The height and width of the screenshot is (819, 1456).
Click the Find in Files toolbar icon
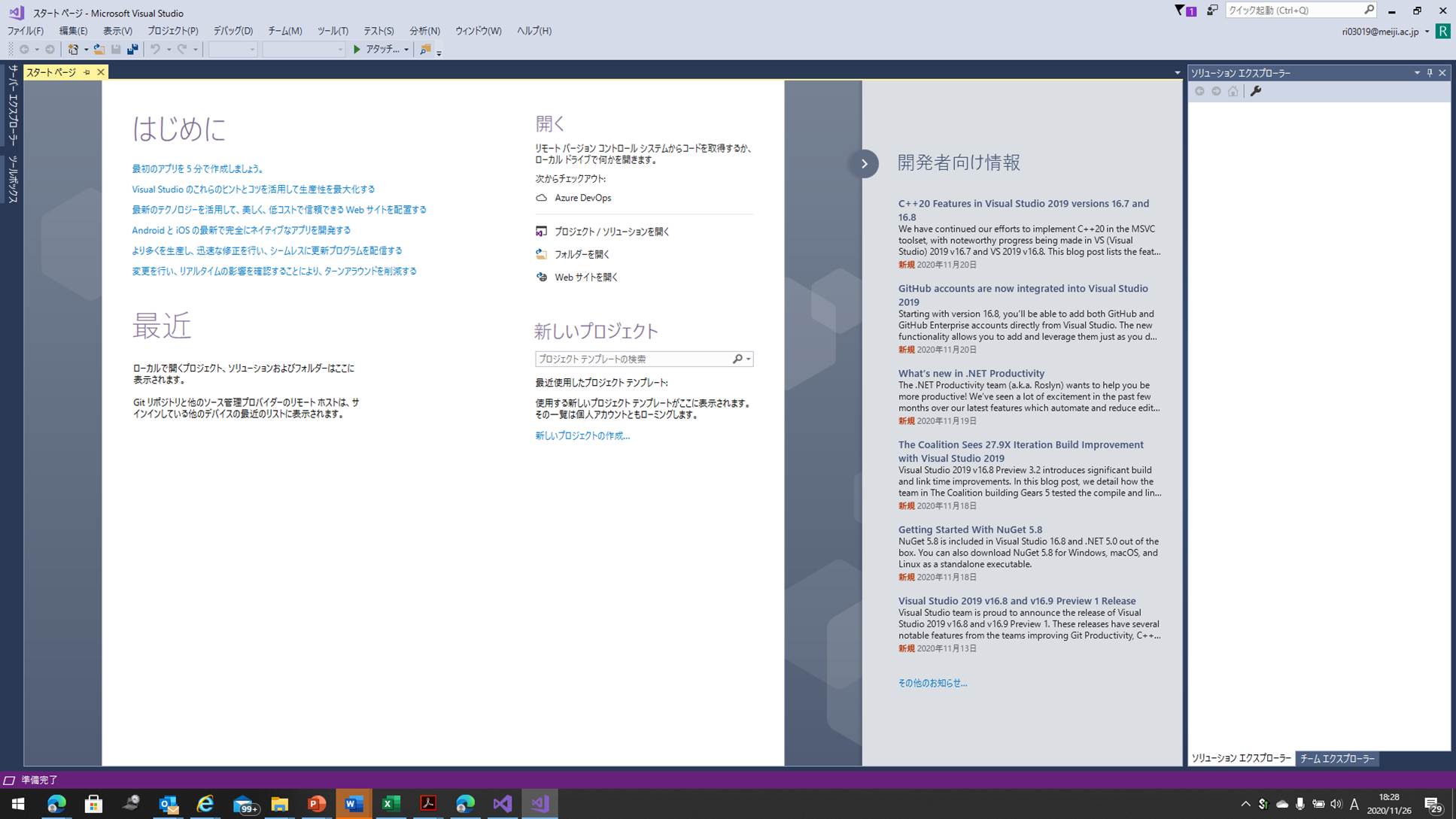(425, 50)
